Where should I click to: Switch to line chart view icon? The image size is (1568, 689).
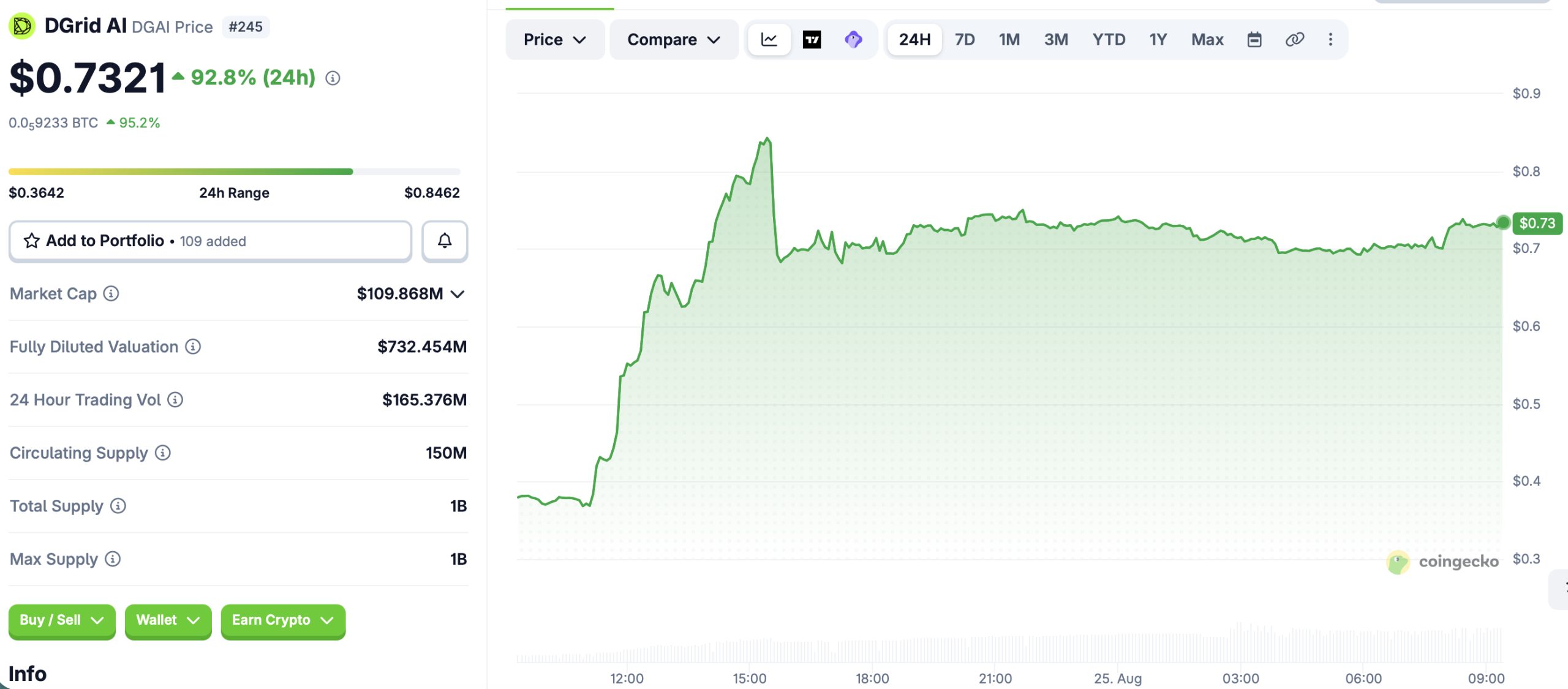769,40
